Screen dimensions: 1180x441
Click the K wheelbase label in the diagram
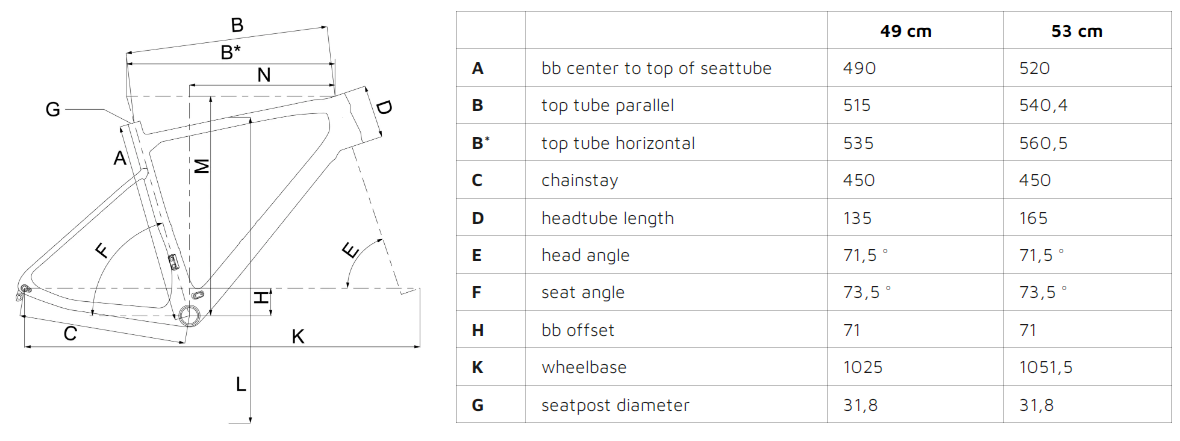click(x=298, y=336)
